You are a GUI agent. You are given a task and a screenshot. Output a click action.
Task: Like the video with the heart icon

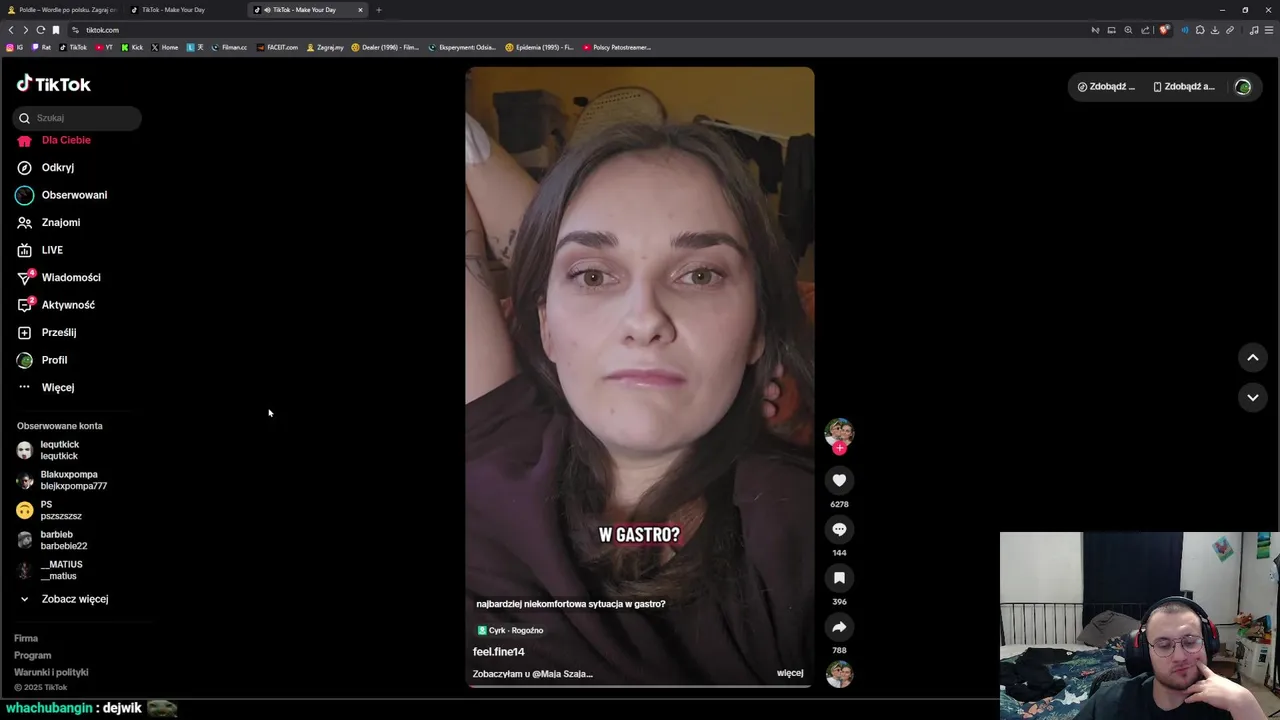pos(839,481)
